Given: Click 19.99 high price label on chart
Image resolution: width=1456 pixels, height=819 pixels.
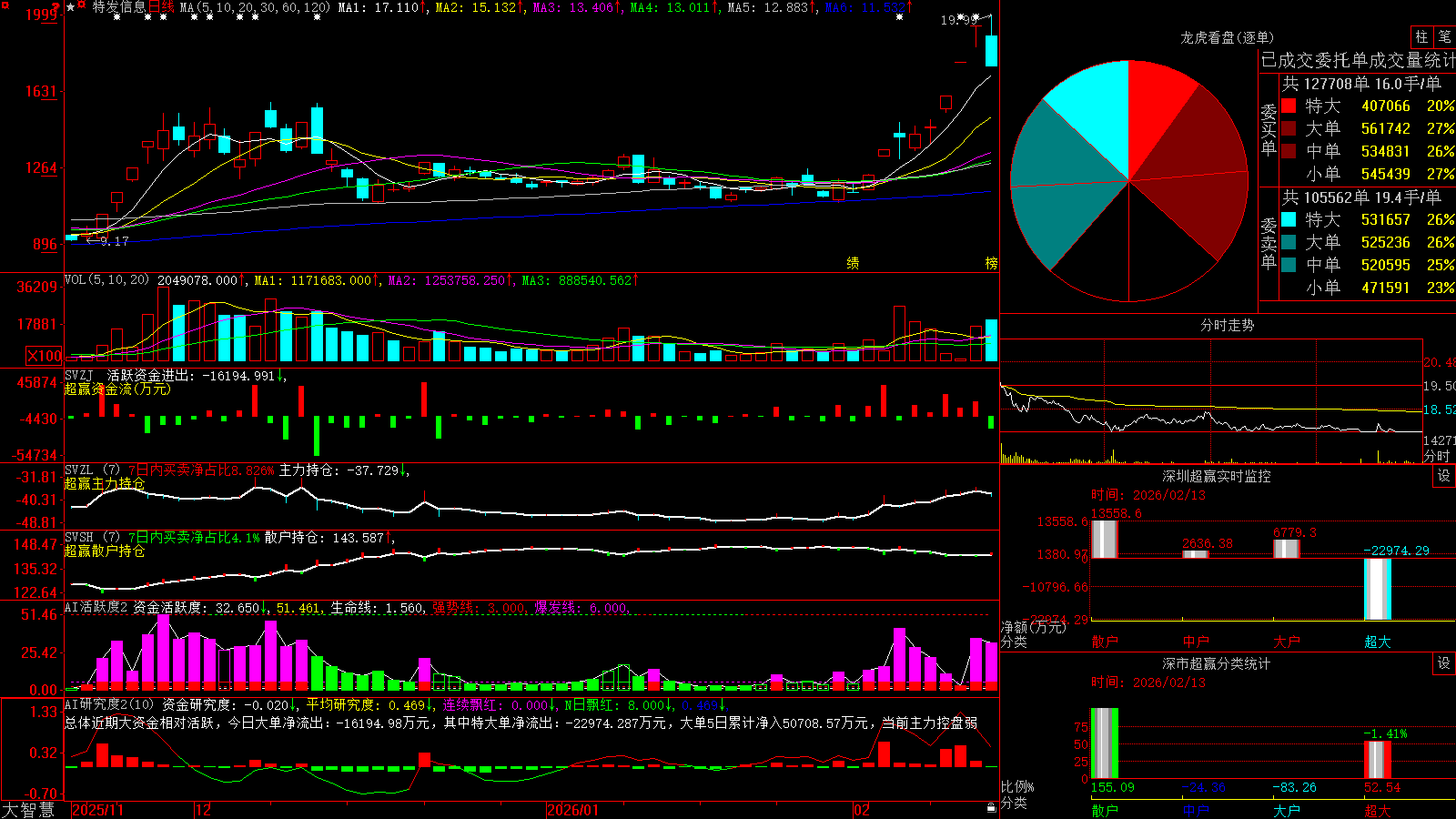Looking at the screenshot, I should point(959,20).
